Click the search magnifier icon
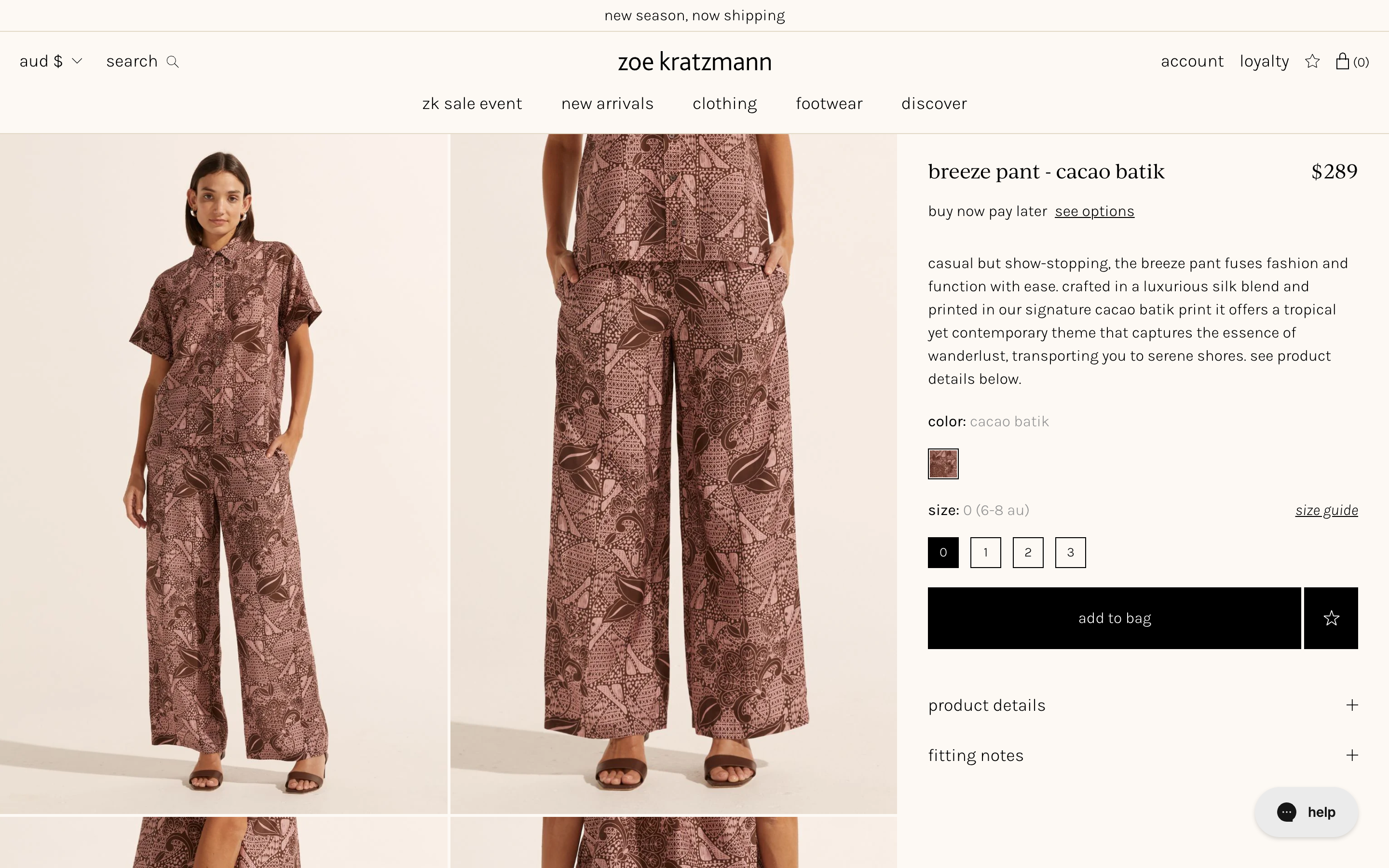1389x868 pixels. point(173,62)
